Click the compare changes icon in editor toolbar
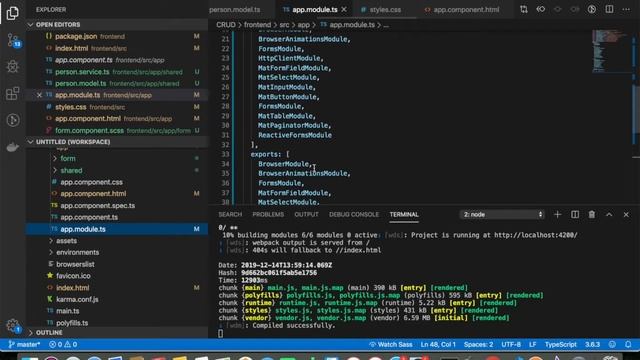Screen dimensions: 640x360 click(x=524, y=9)
